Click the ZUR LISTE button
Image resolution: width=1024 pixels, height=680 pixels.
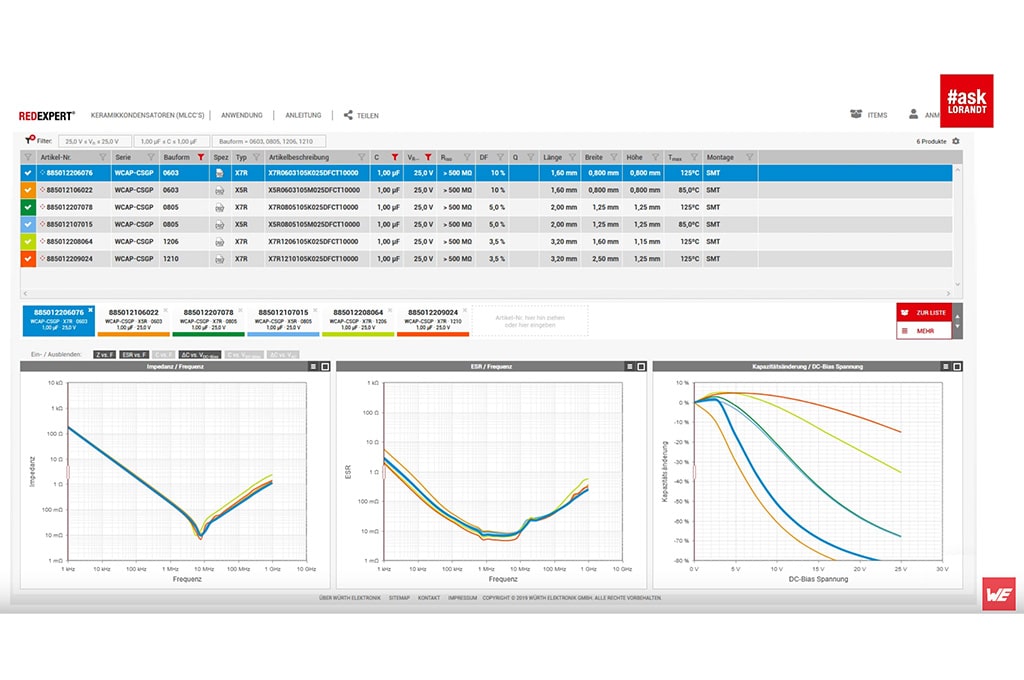[924, 312]
